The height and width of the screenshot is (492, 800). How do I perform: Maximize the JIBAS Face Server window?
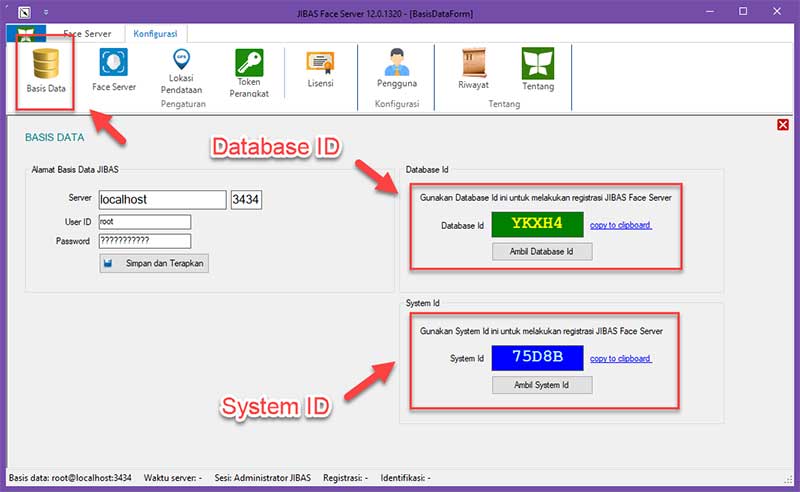pos(743,12)
